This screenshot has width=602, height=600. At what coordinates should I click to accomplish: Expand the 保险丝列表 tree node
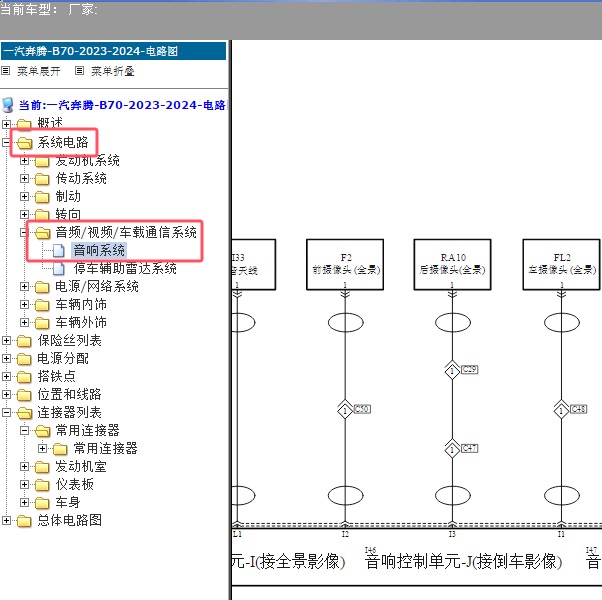click(x=6, y=340)
